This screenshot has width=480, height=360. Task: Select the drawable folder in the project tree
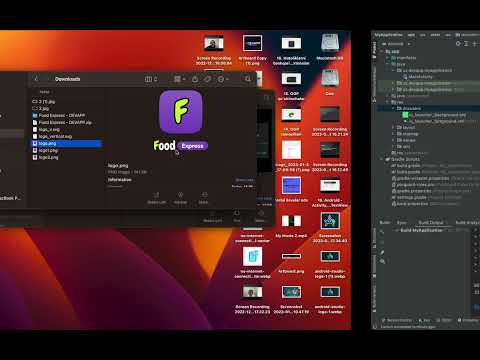[408, 108]
